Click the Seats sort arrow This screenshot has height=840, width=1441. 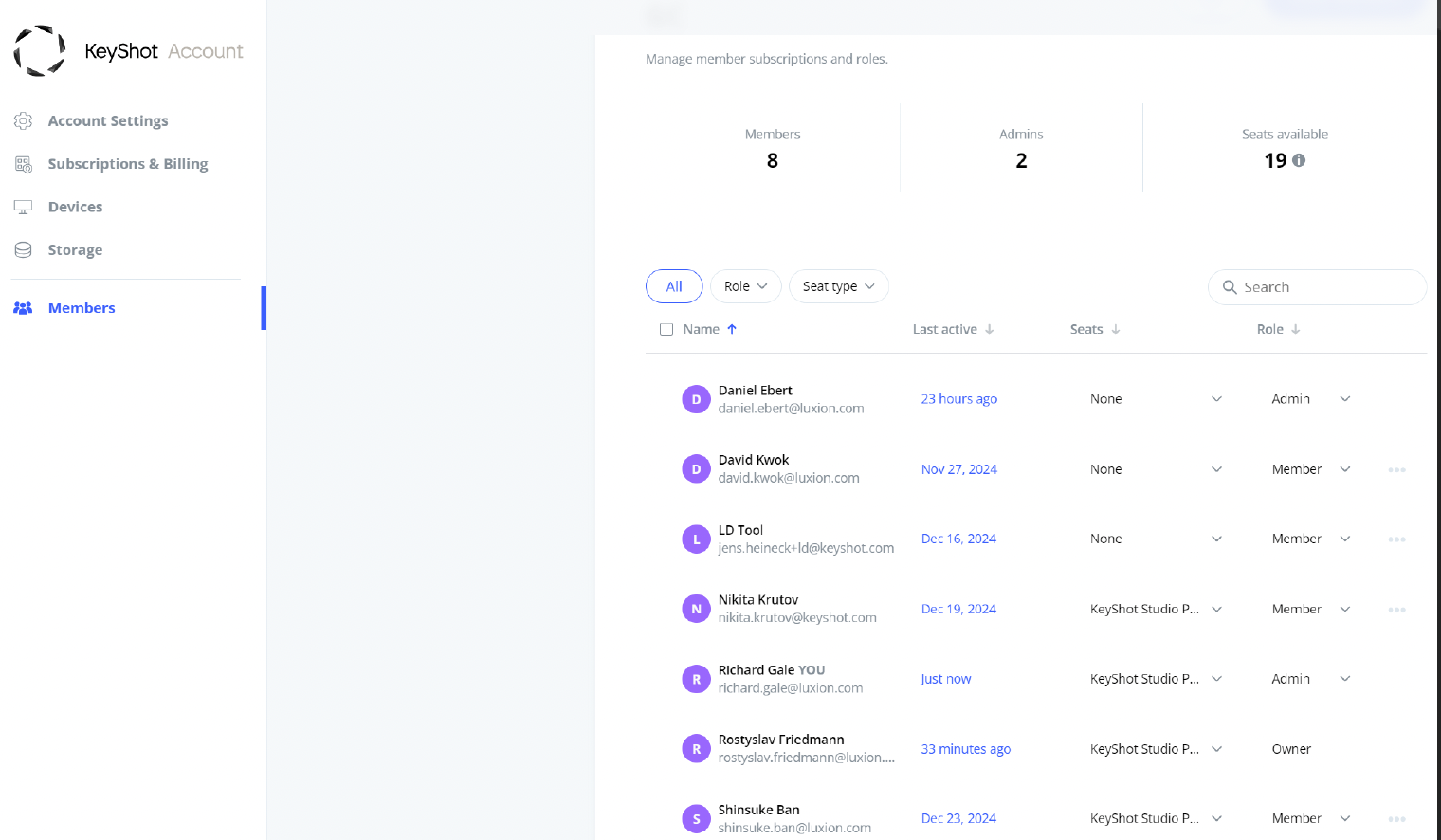pos(1116,329)
